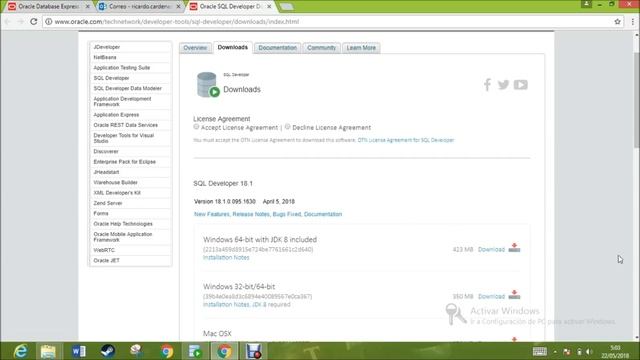640x360 pixels.
Task: Bookmark this page with the star icon
Action: tap(617, 22)
